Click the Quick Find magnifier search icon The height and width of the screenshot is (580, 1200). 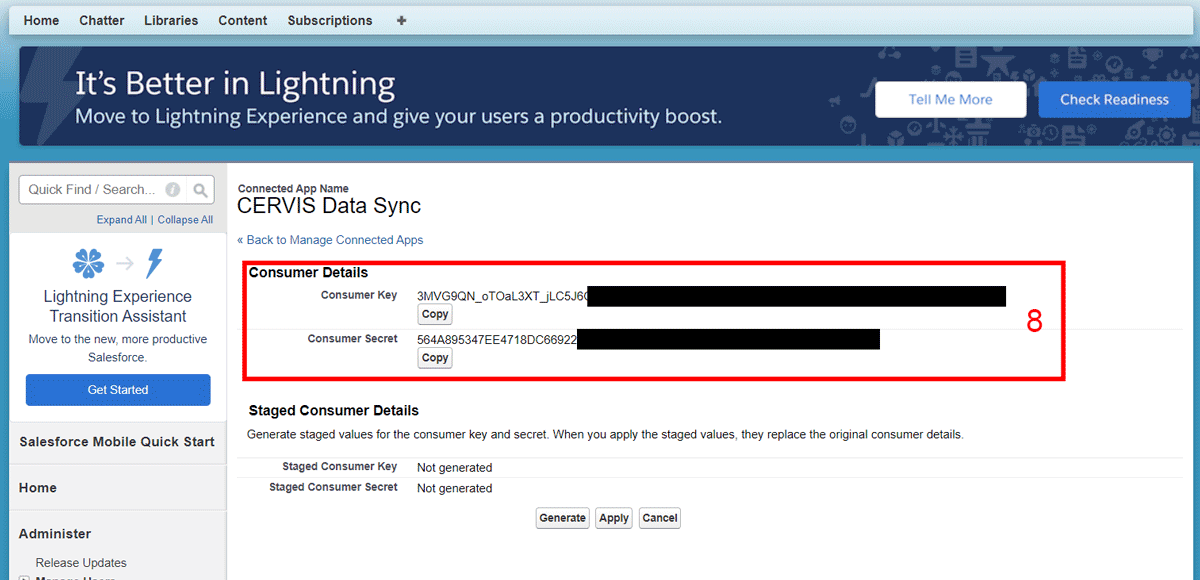pos(201,189)
